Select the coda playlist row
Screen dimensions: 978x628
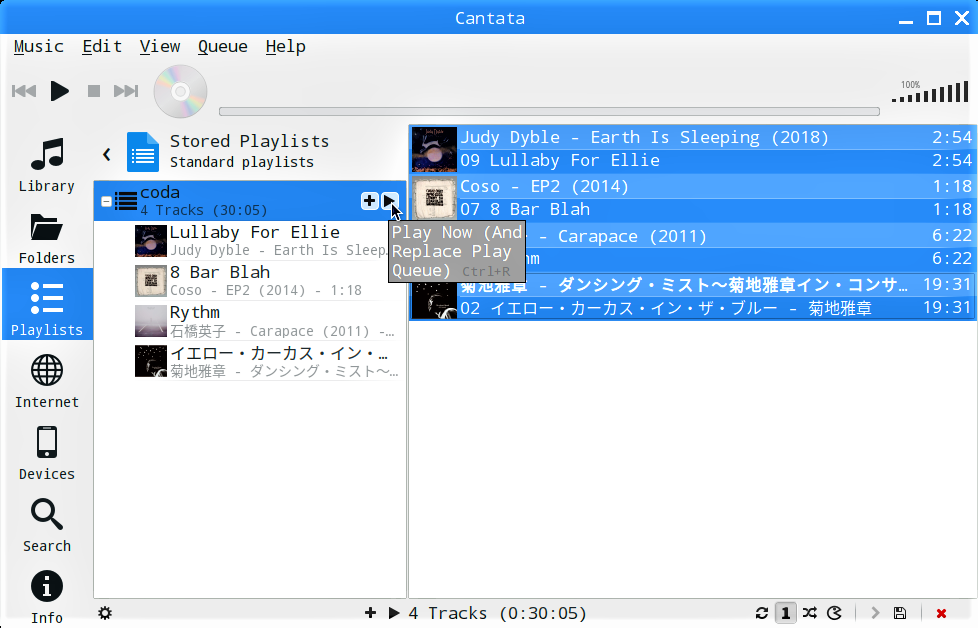point(250,201)
